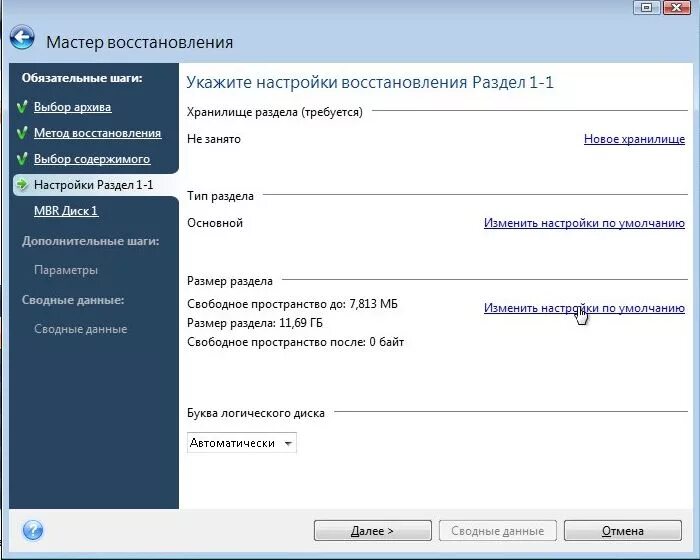The width and height of the screenshot is (700, 560).
Task: Open the MBR Диск 1 step
Action: coord(66,211)
